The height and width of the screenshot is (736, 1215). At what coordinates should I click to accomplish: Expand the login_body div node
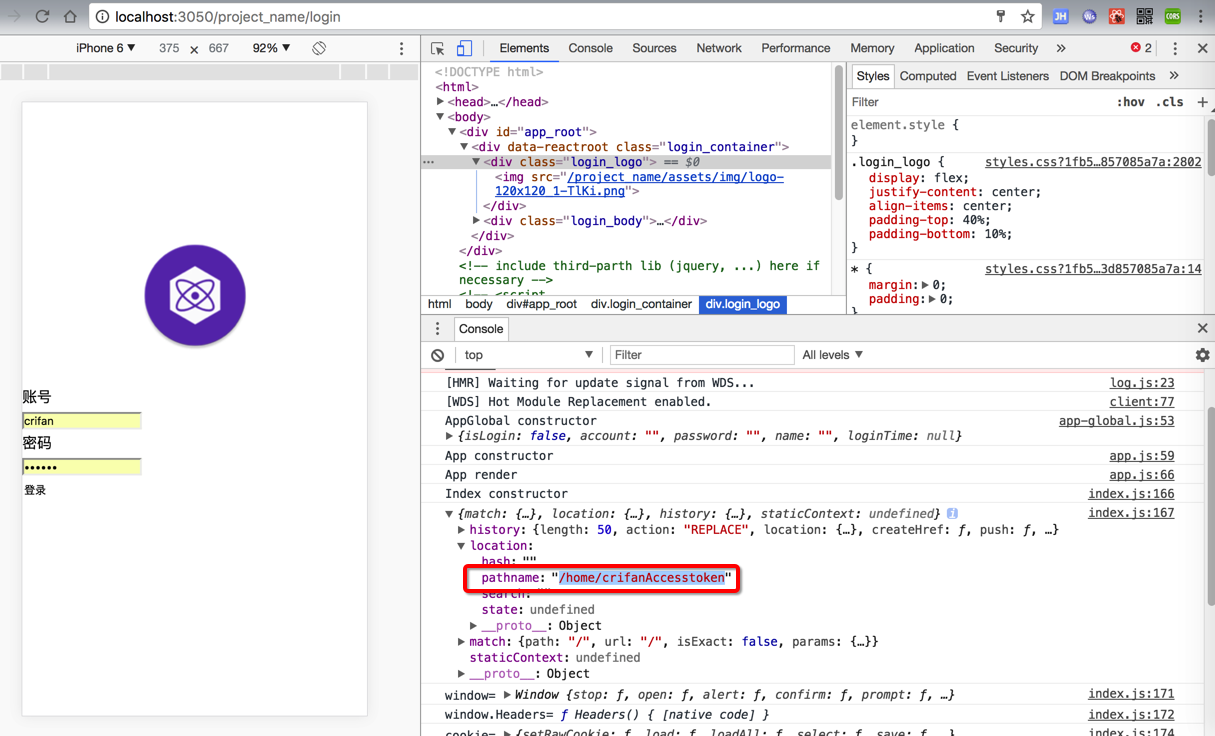[x=477, y=221]
